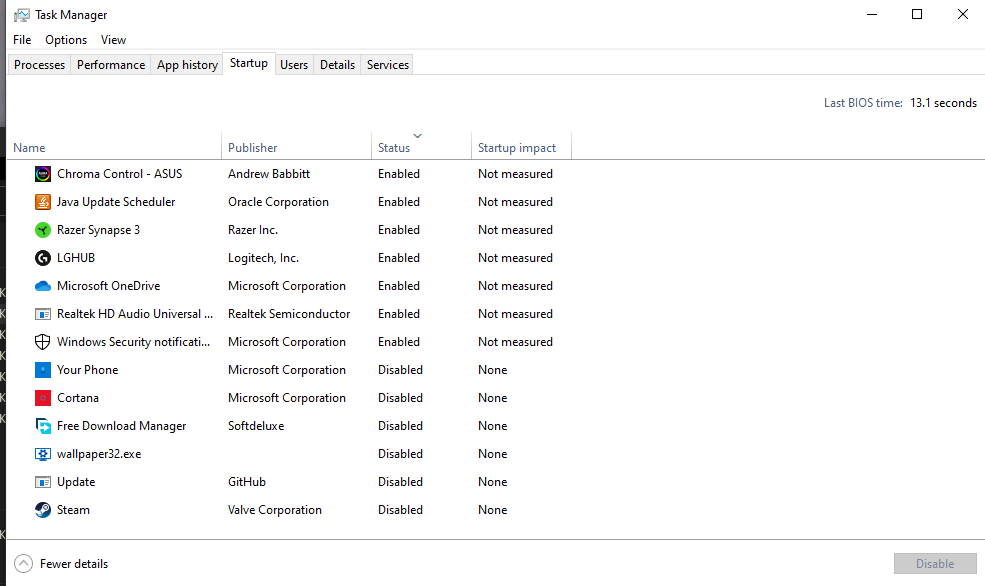Open the Options menu
This screenshot has width=985, height=586.
(x=65, y=39)
